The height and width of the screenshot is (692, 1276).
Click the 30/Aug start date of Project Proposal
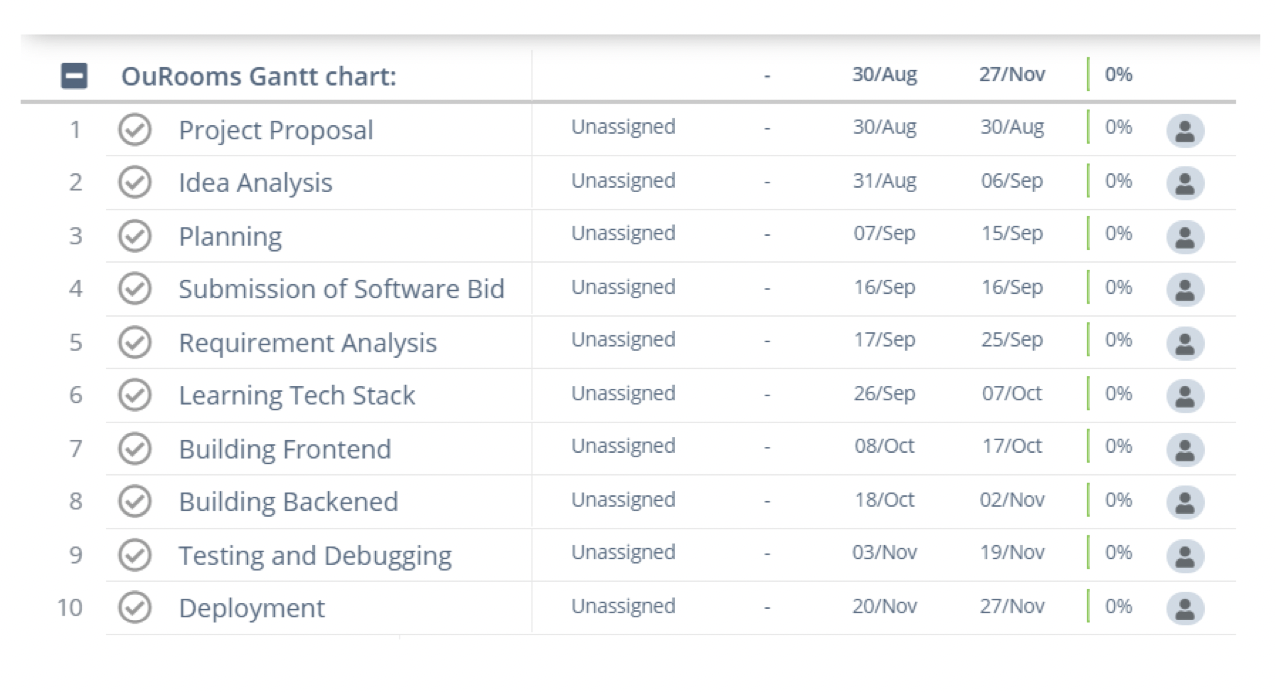coord(884,127)
